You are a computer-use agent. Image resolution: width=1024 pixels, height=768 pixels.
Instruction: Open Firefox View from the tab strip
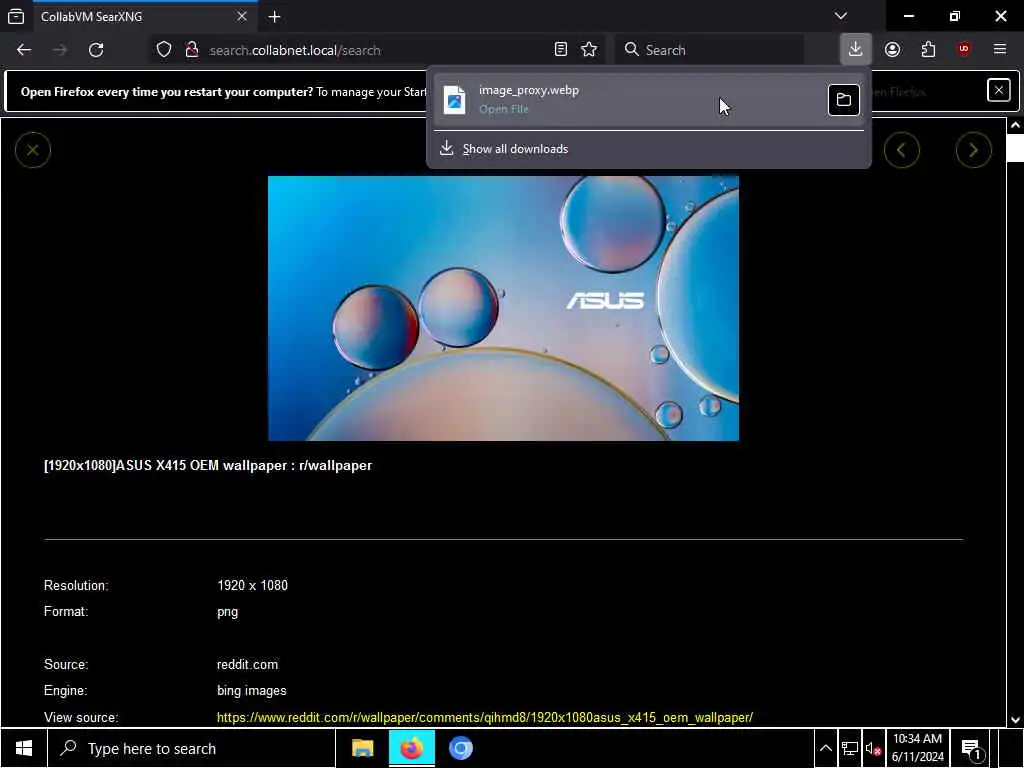(16, 16)
